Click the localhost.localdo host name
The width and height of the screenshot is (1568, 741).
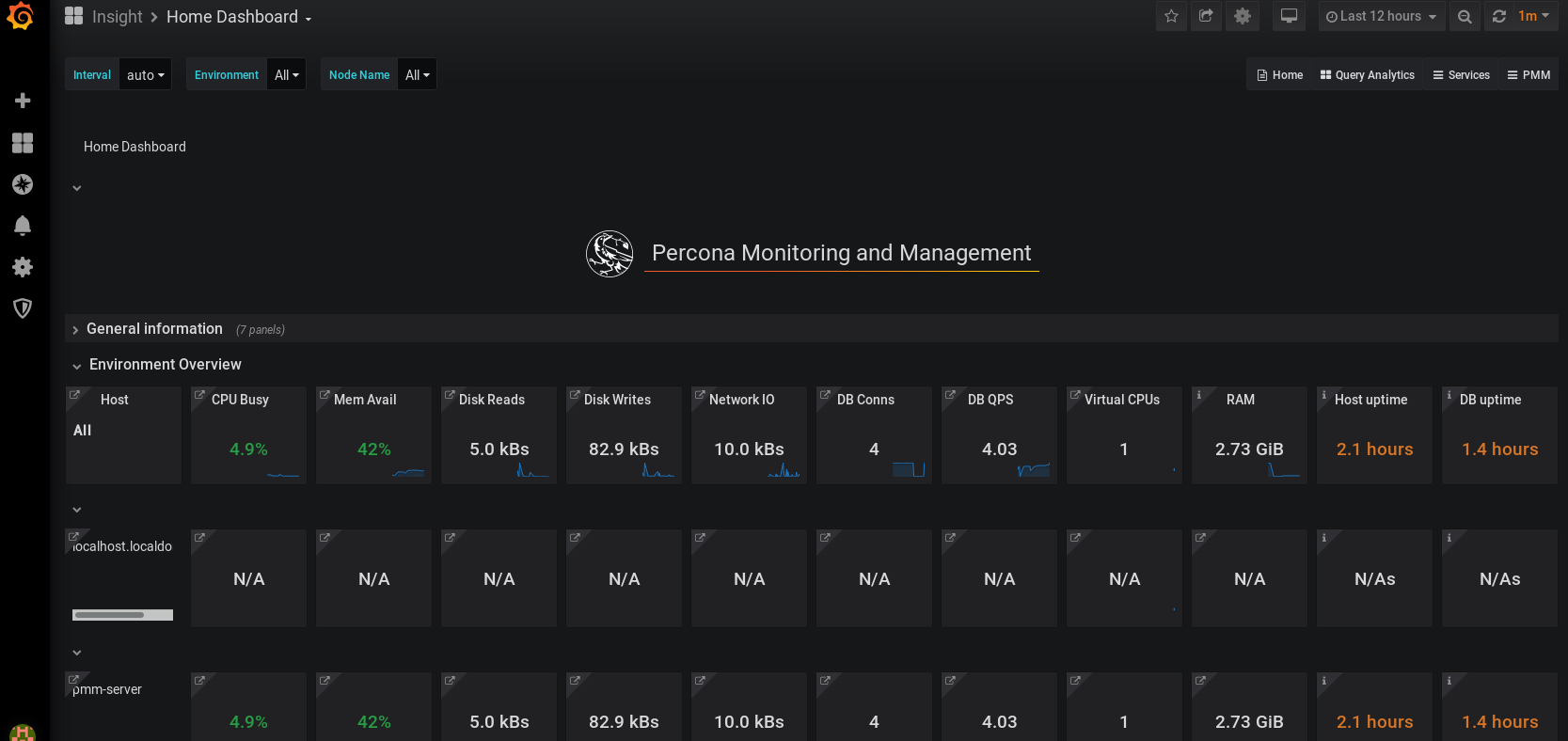[122, 546]
